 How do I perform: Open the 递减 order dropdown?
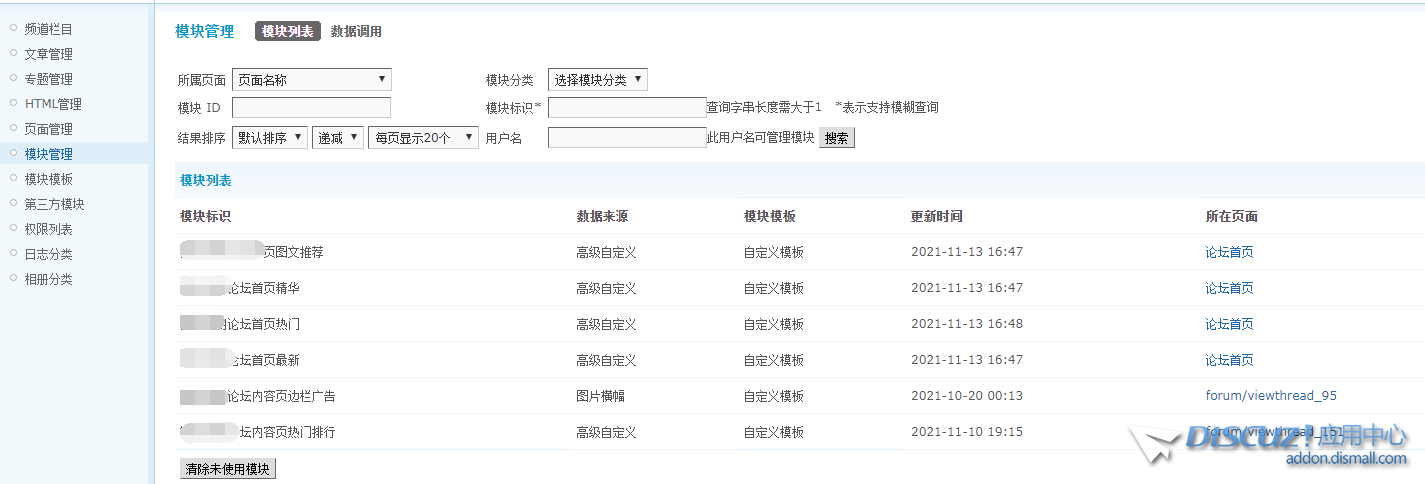point(337,138)
